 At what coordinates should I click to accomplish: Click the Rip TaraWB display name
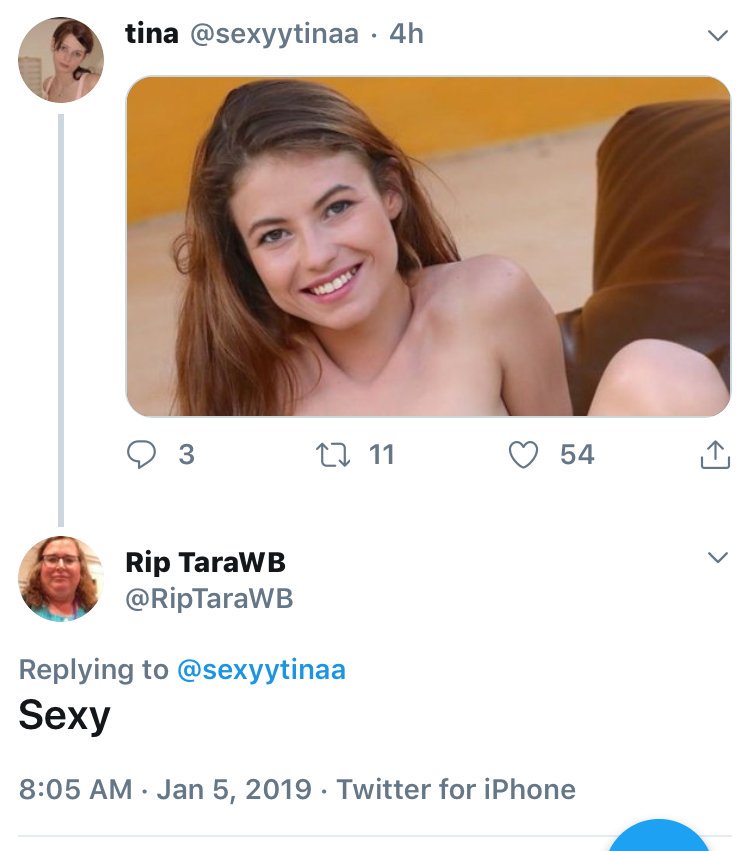click(x=205, y=562)
